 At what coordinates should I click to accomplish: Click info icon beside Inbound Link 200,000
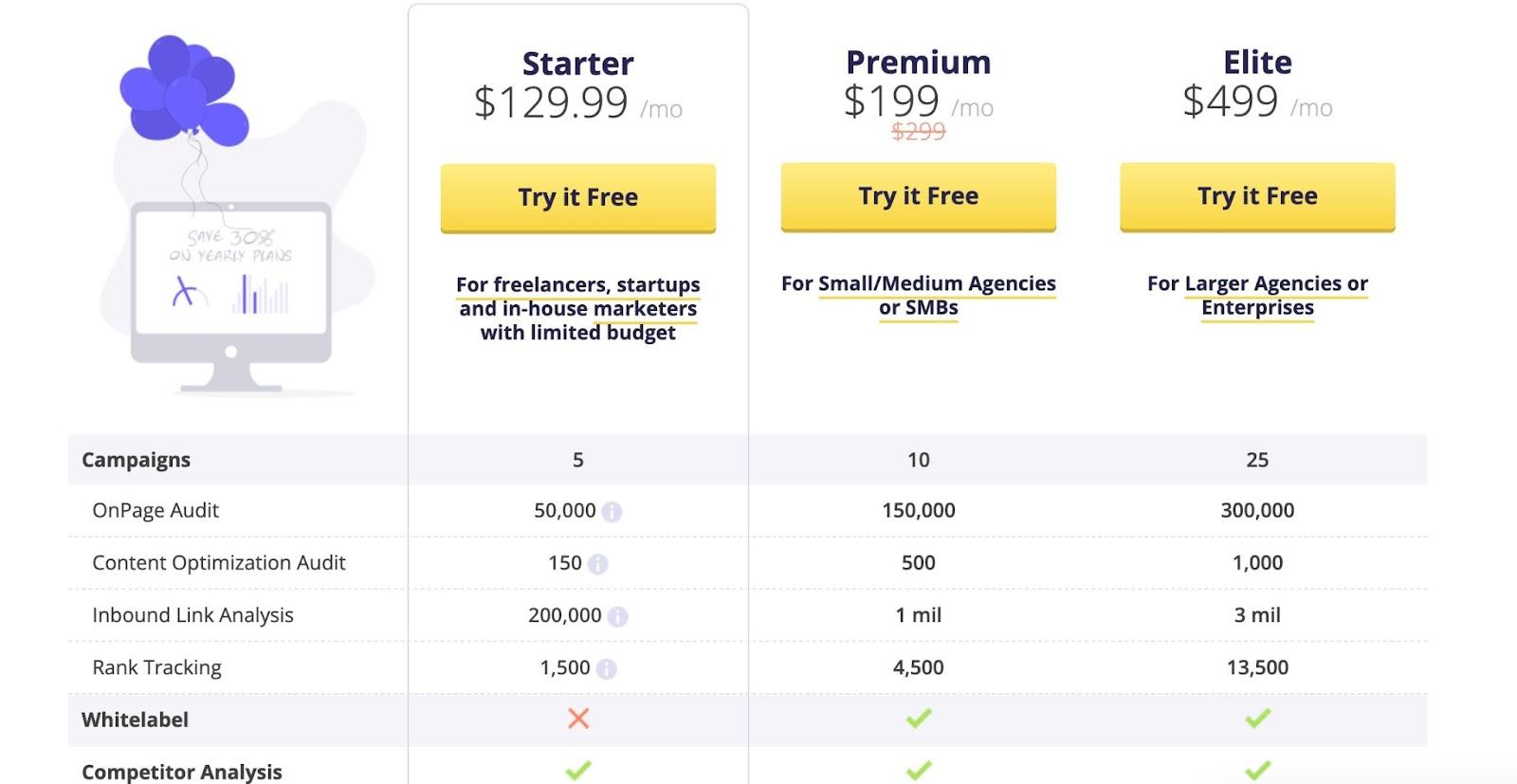click(617, 616)
